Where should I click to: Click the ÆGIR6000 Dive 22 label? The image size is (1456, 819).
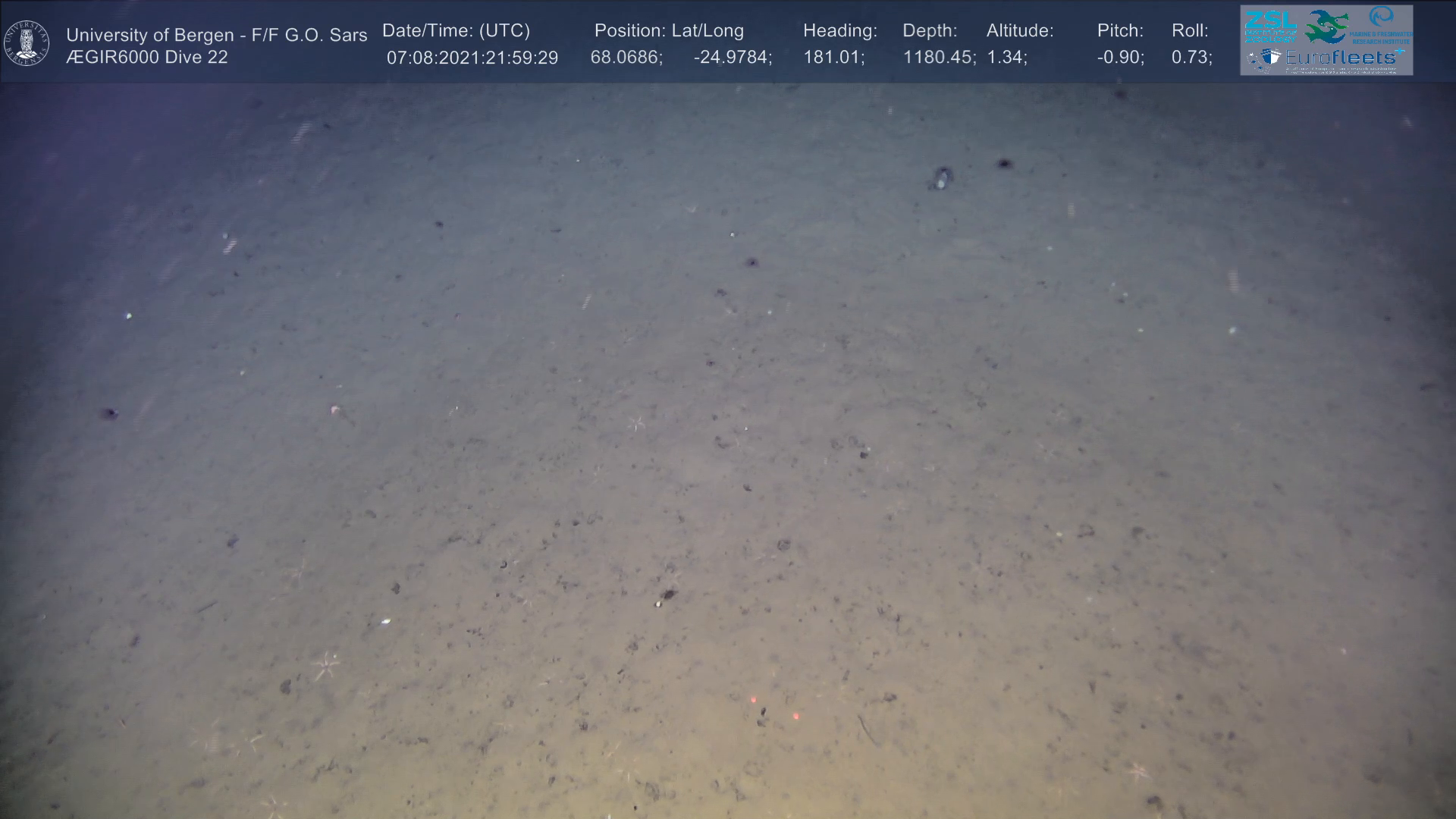point(146,58)
